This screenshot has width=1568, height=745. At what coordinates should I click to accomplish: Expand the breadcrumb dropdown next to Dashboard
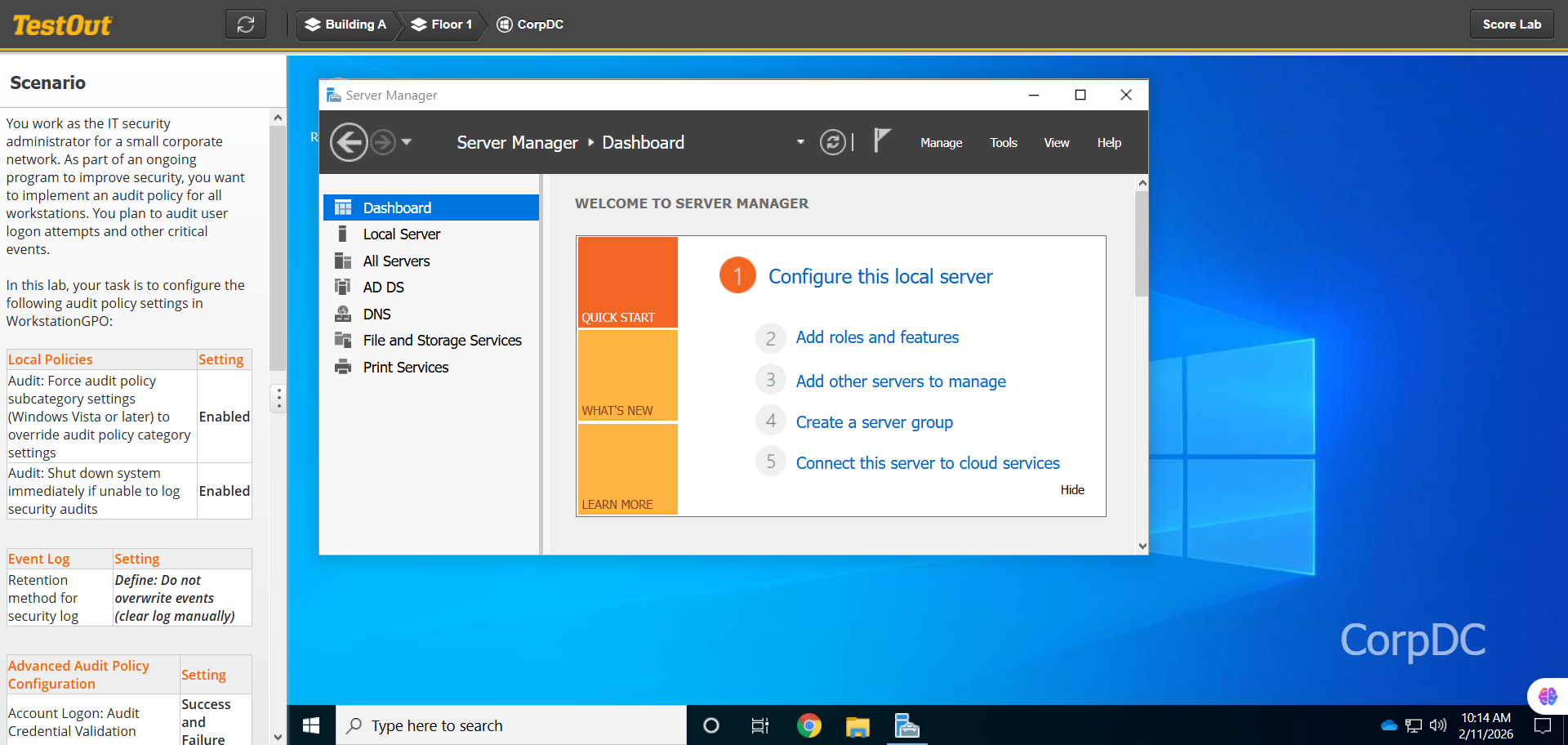click(x=800, y=142)
